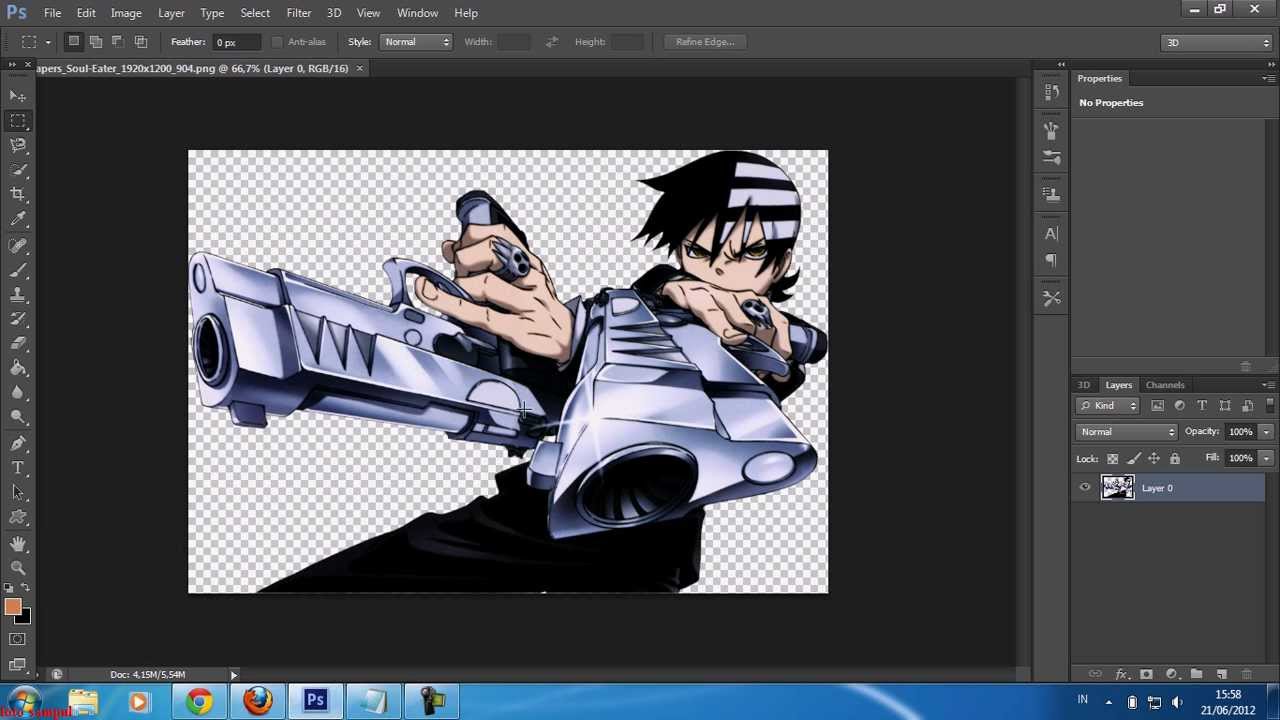Open Google Chrome from the taskbar
The height and width of the screenshot is (720, 1280).
pos(199,702)
